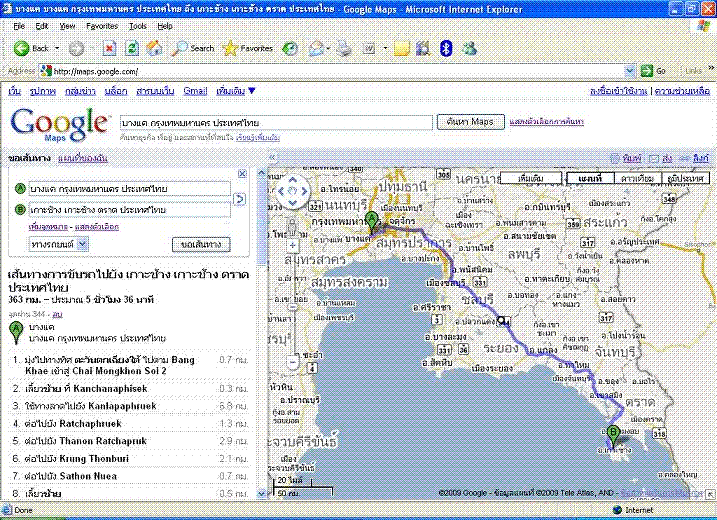Switch map to ภูมิประเทศ terrain view
The height and width of the screenshot is (520, 717).
[686, 177]
